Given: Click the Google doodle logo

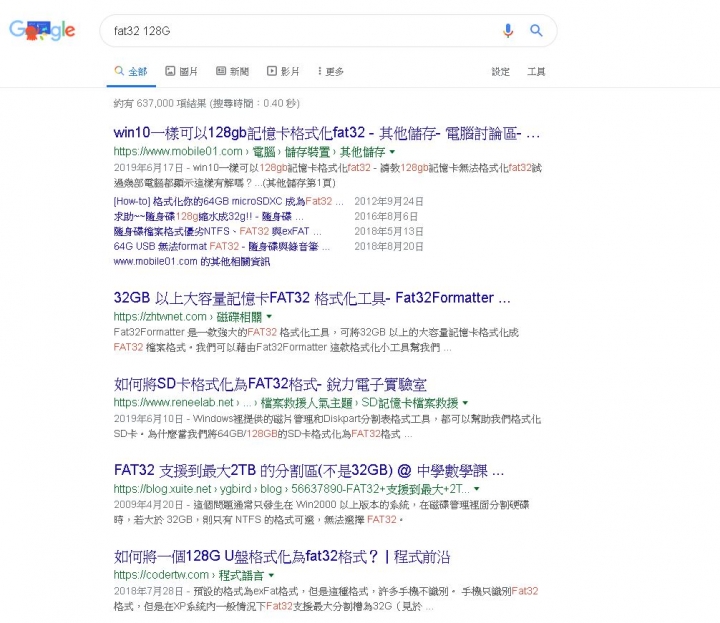Looking at the screenshot, I should [42, 30].
